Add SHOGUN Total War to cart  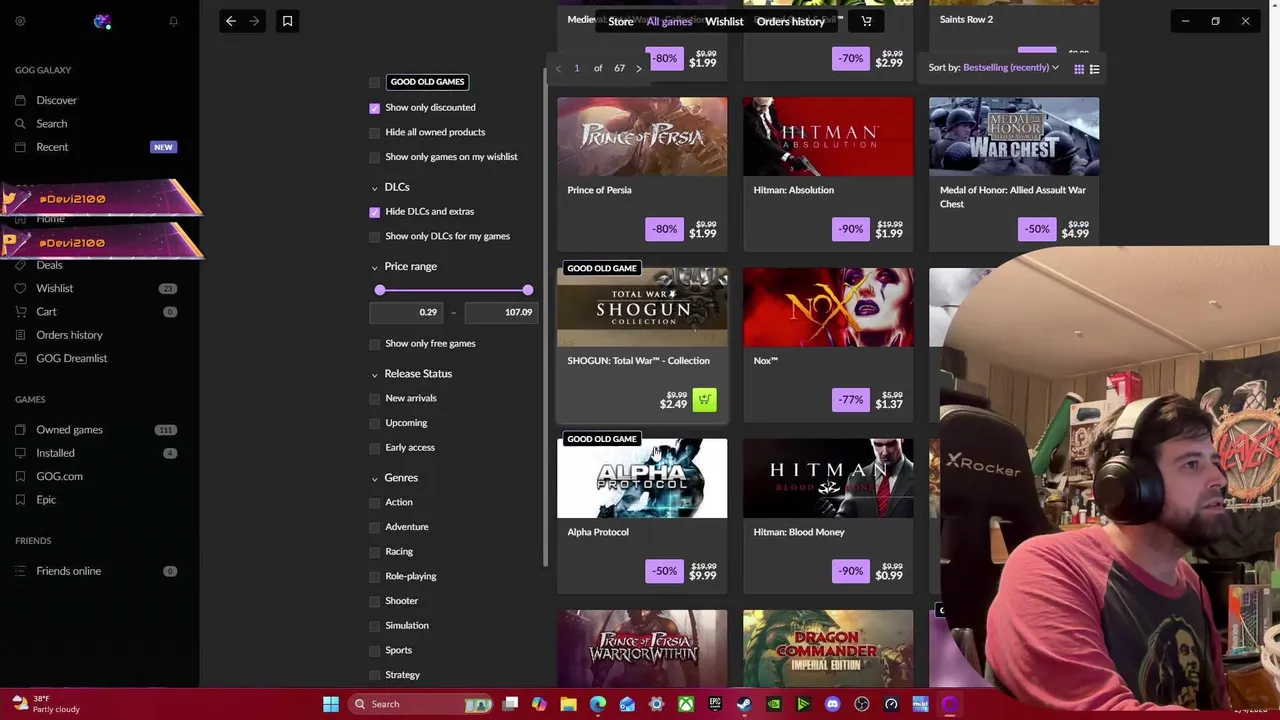point(705,400)
